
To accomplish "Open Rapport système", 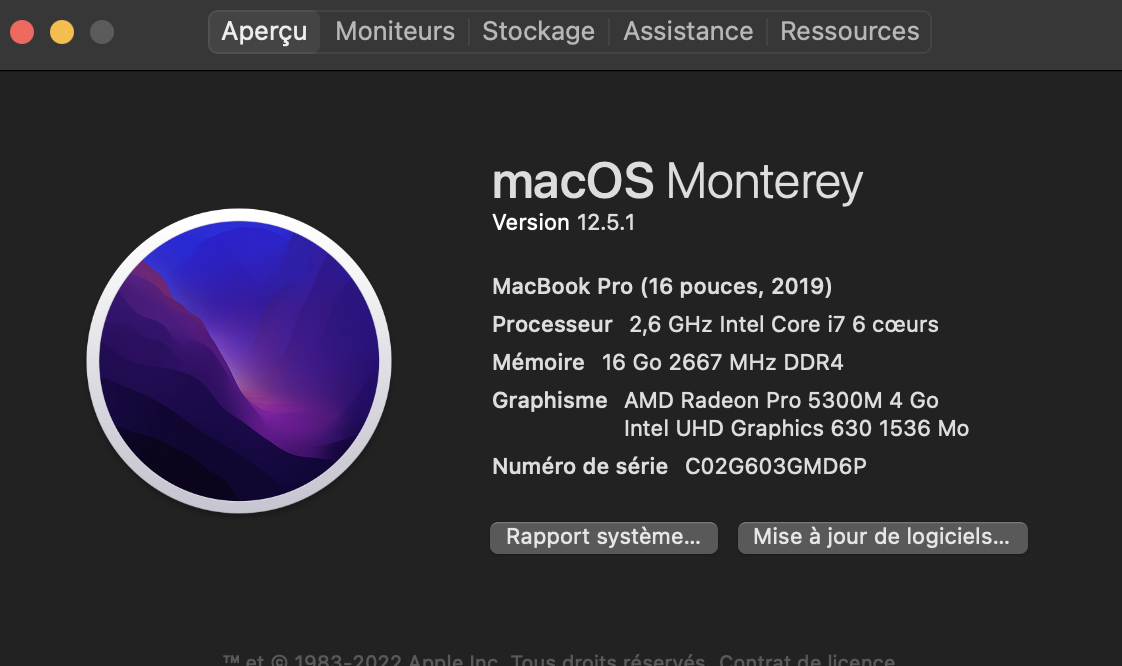I will pos(603,537).
